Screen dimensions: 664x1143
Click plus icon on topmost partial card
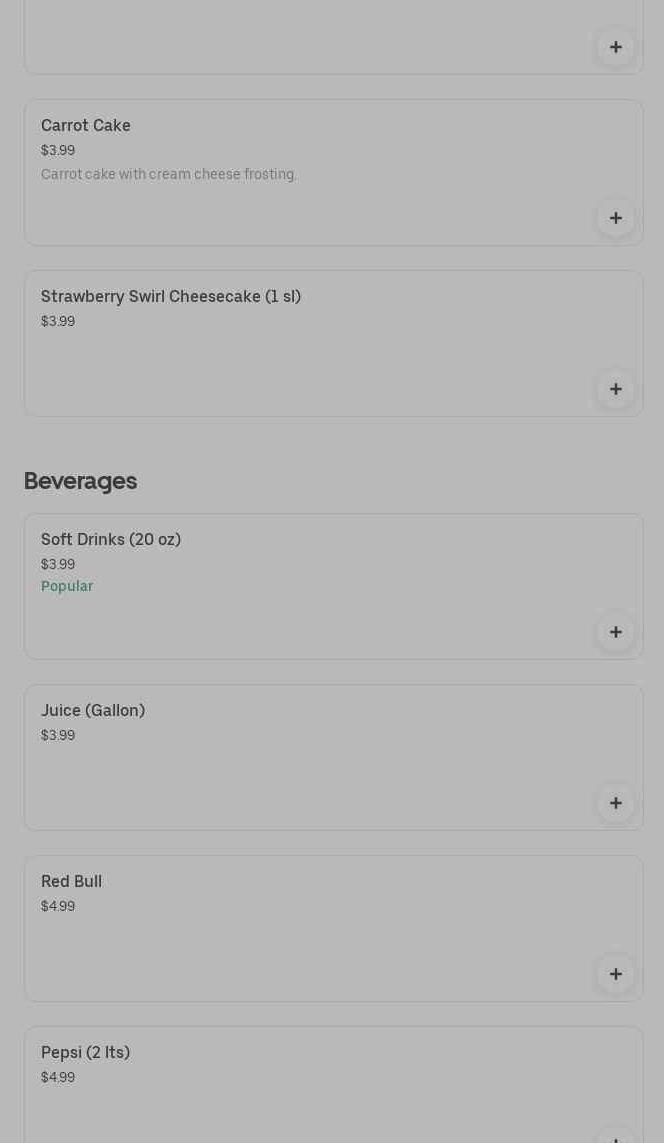click(x=616, y=47)
